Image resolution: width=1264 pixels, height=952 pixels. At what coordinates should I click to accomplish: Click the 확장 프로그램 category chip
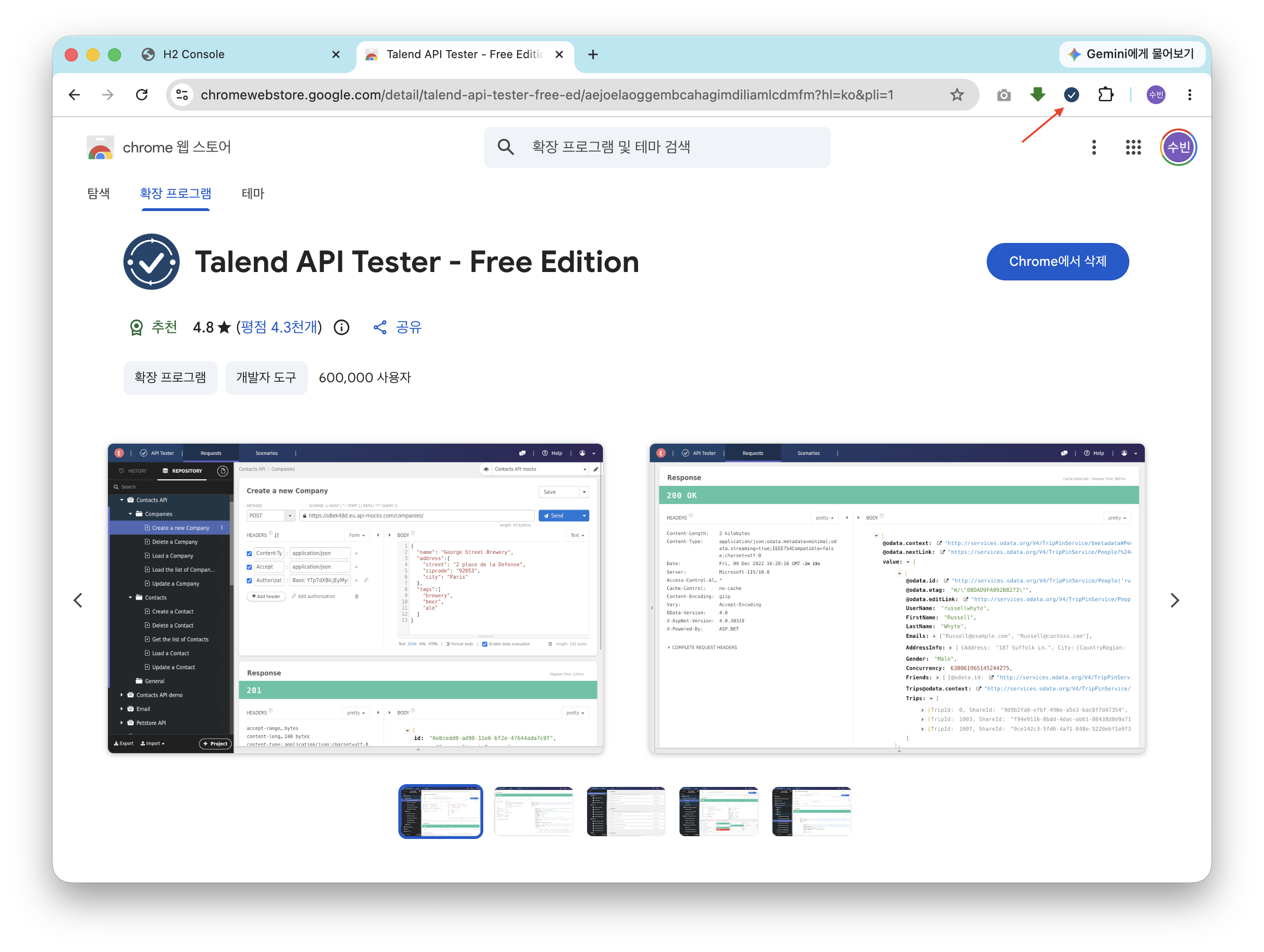(170, 378)
